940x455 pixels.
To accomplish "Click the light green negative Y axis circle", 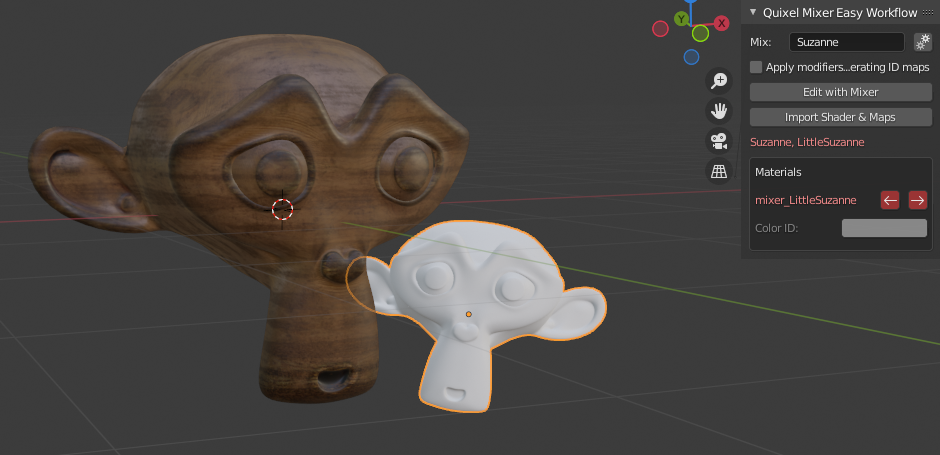I will point(700,34).
